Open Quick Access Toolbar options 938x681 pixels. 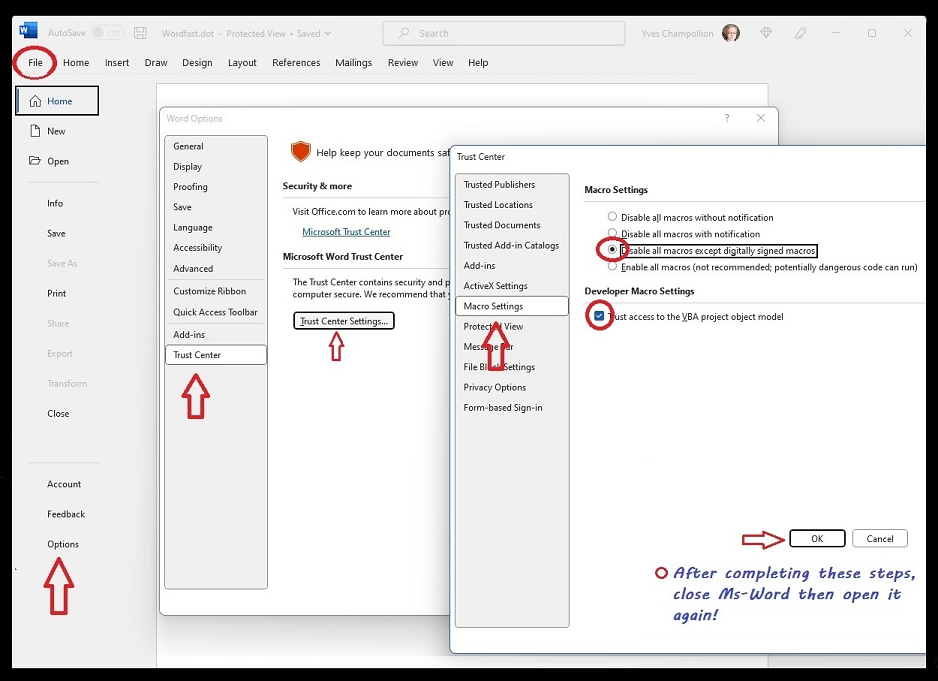216,312
